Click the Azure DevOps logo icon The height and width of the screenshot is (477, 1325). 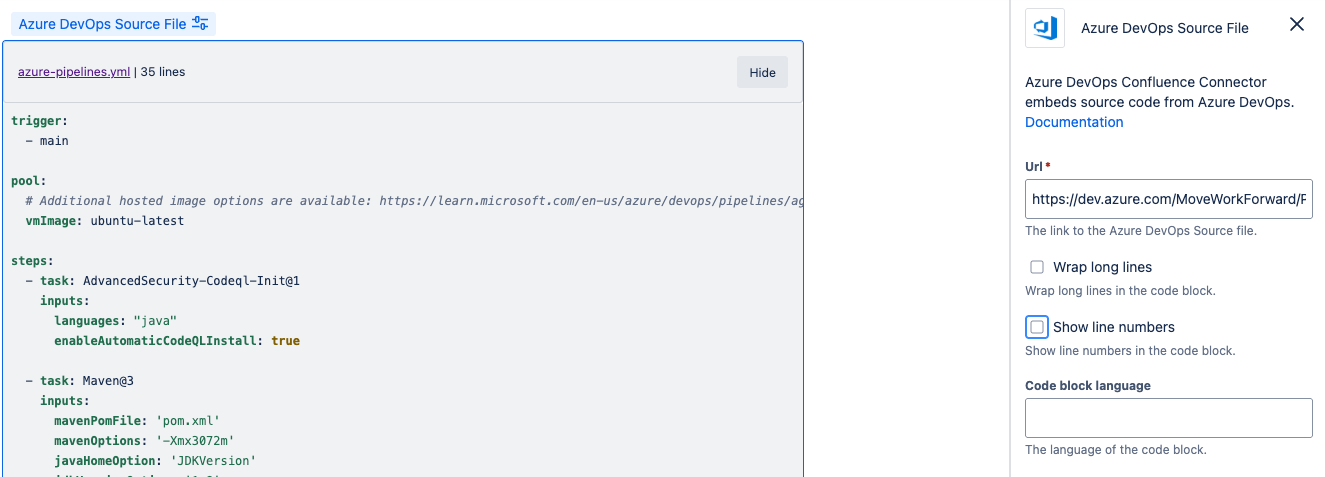tap(1045, 28)
